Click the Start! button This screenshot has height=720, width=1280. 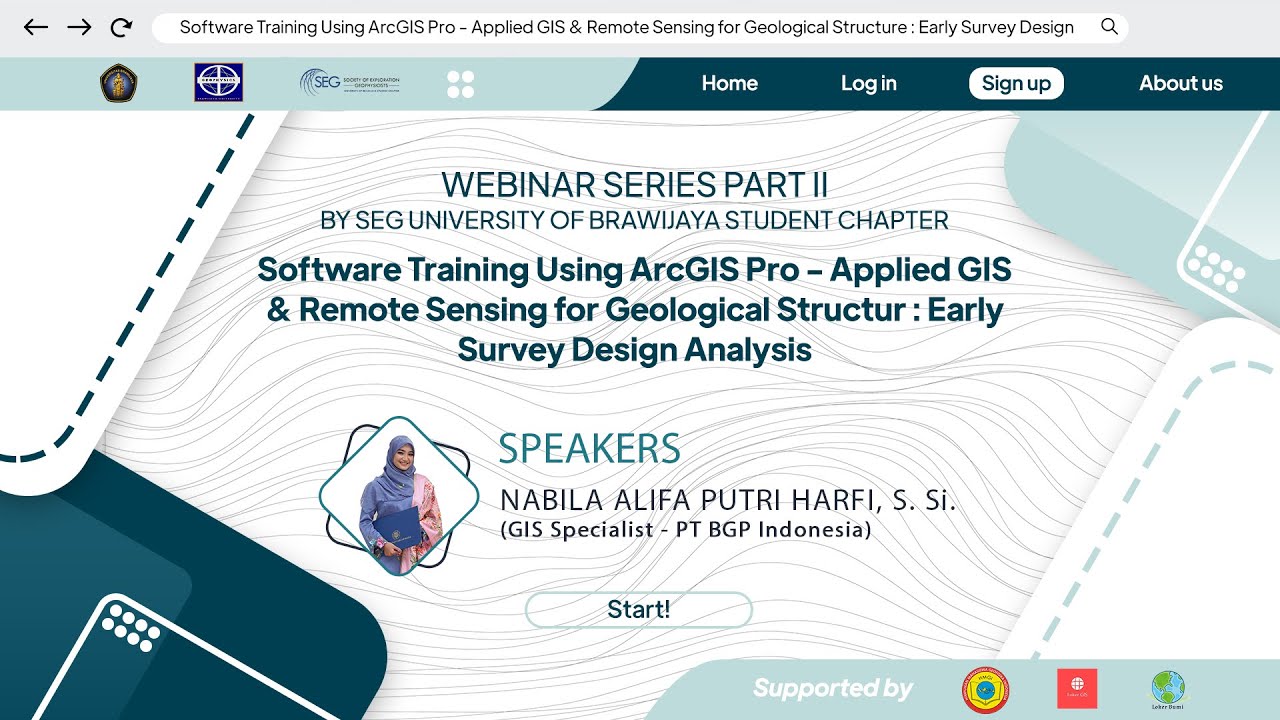coord(638,609)
